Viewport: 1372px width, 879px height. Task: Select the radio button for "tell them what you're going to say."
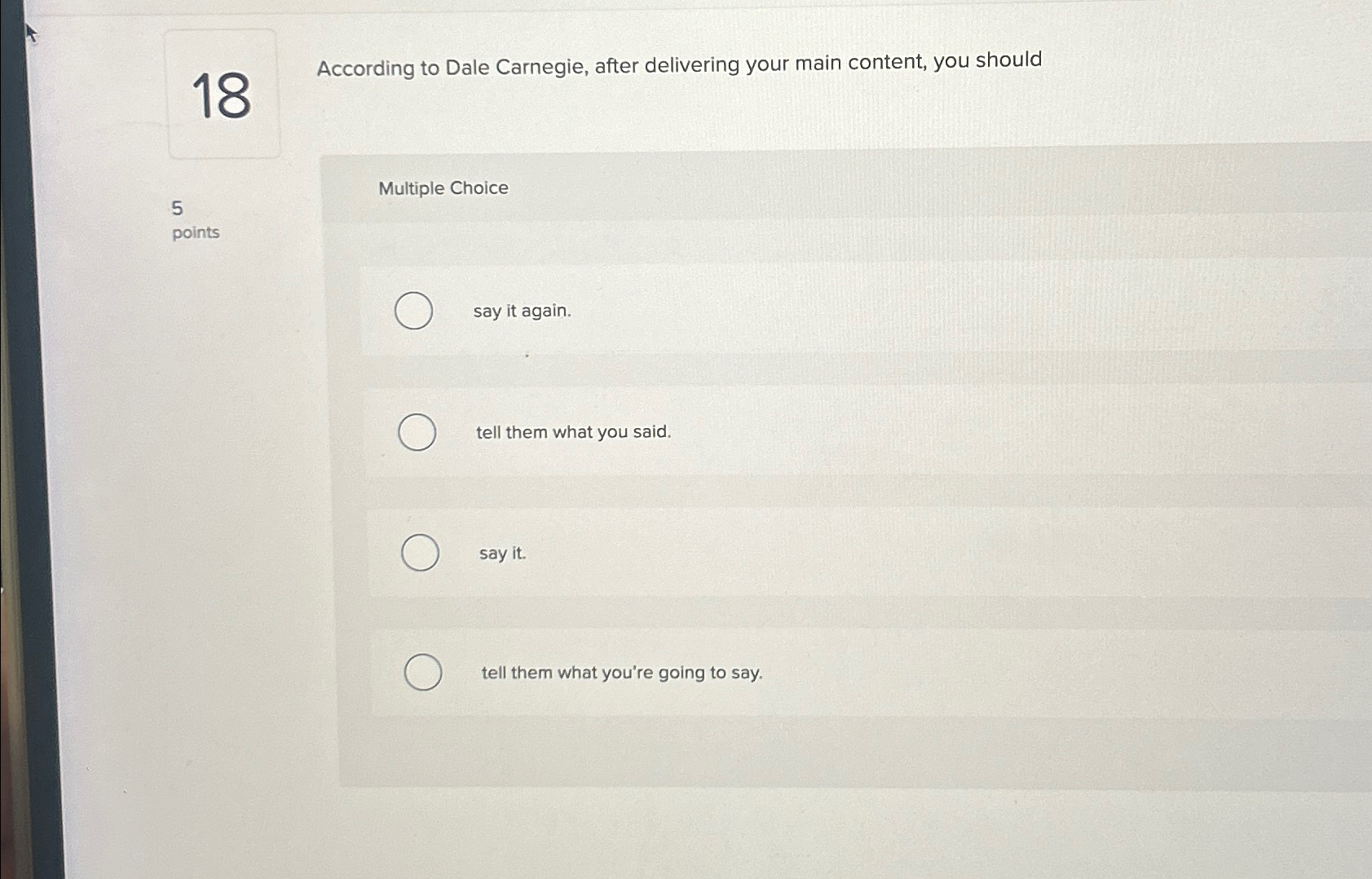422,672
